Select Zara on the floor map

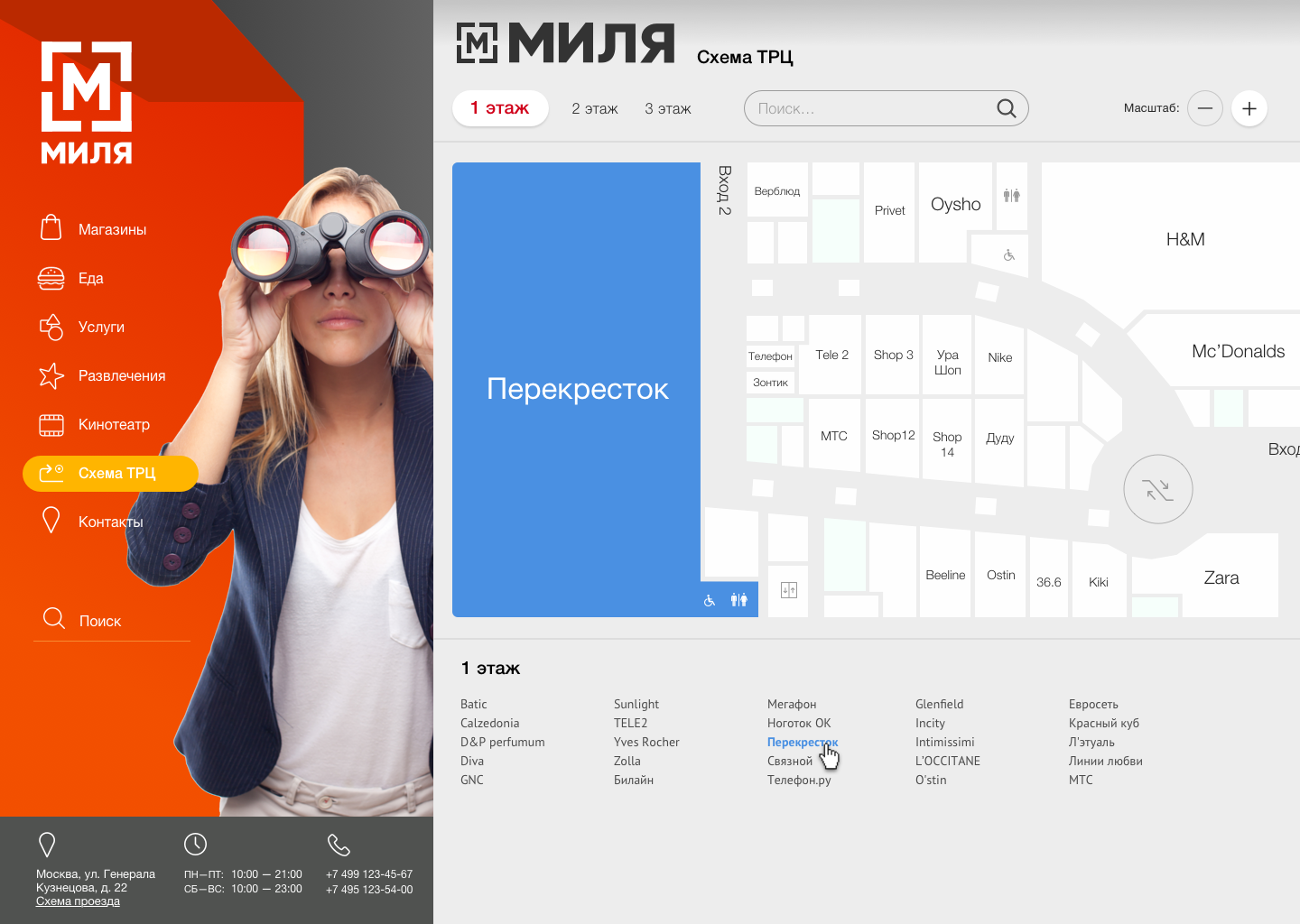pos(1221,577)
